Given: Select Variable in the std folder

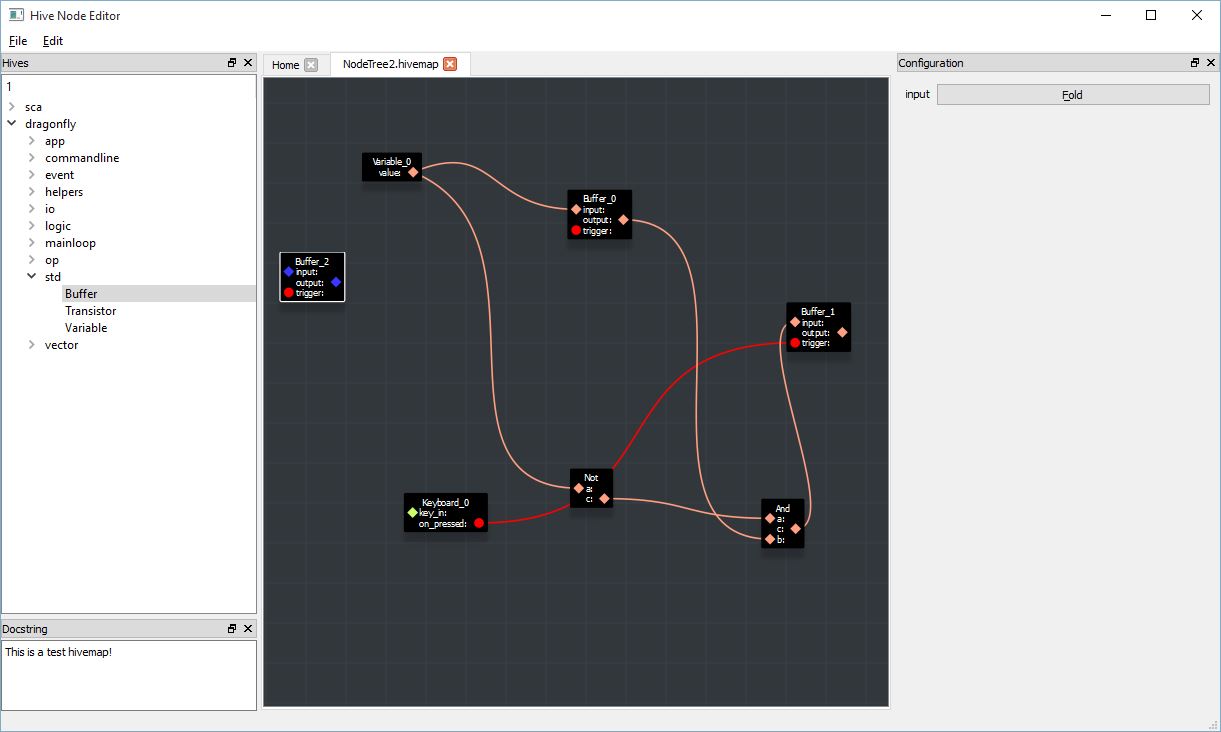Looking at the screenshot, I should point(86,328).
